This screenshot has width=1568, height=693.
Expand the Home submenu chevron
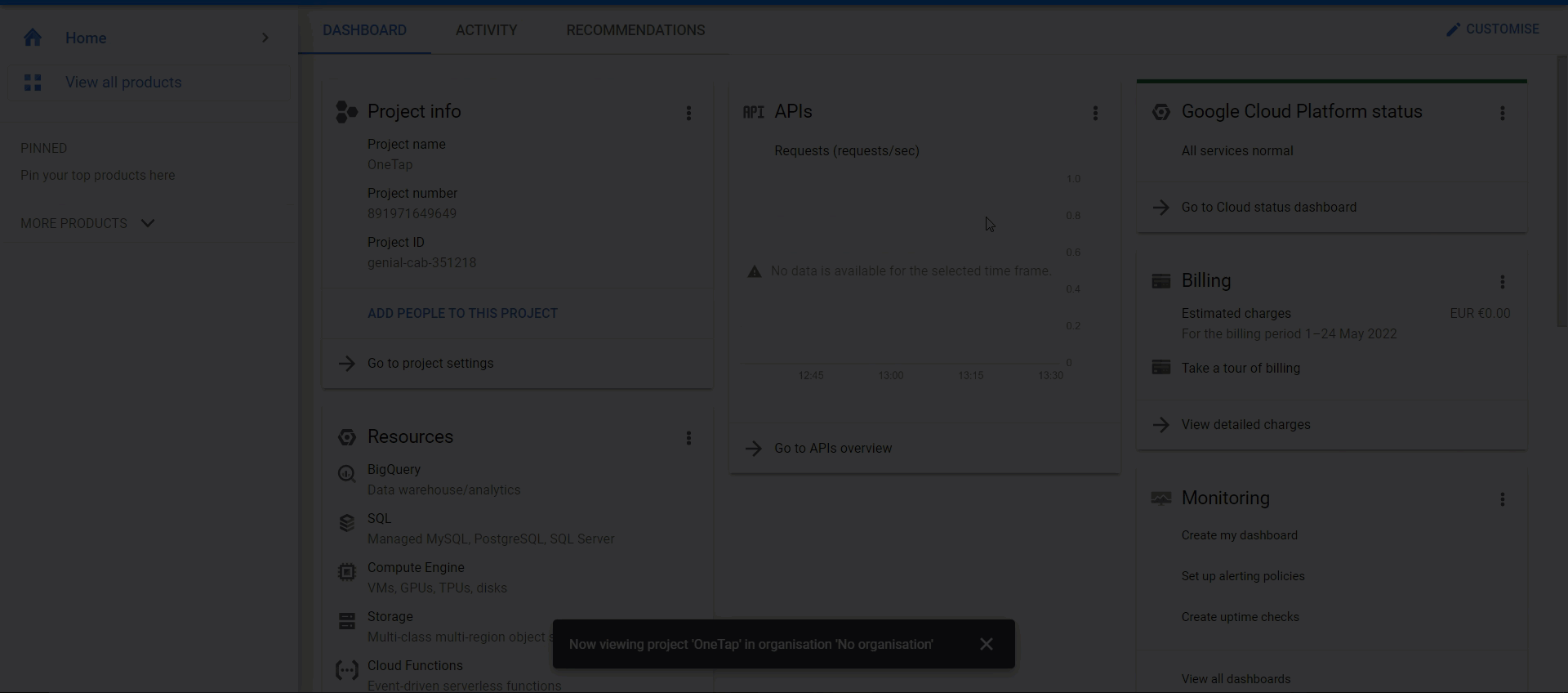coord(265,38)
